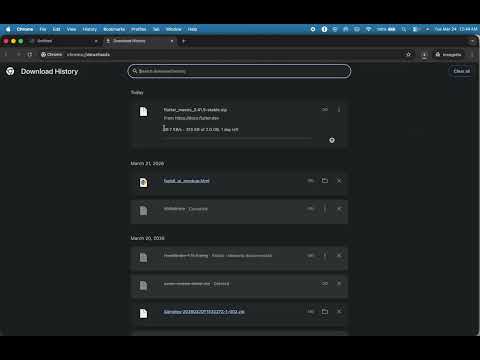480x360 pixels.
Task: Open the tab search dropdown arrow
Action: tap(472, 41)
